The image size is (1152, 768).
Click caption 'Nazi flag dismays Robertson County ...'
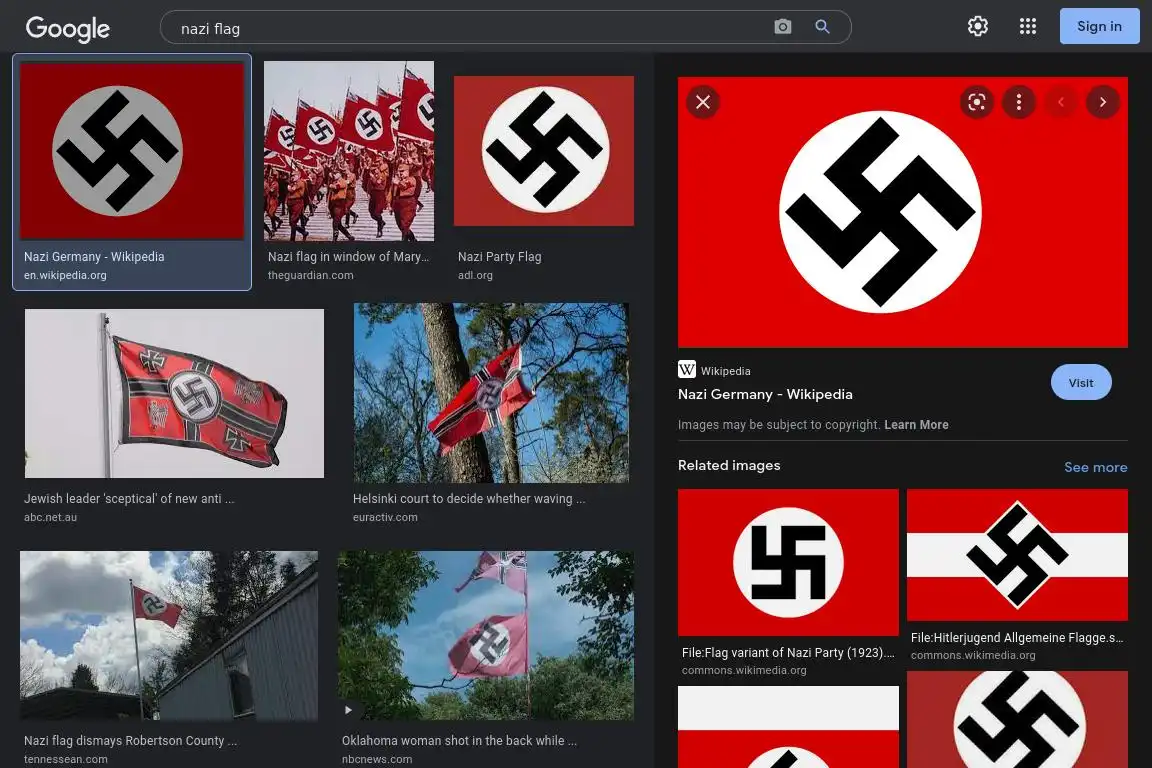click(x=130, y=741)
